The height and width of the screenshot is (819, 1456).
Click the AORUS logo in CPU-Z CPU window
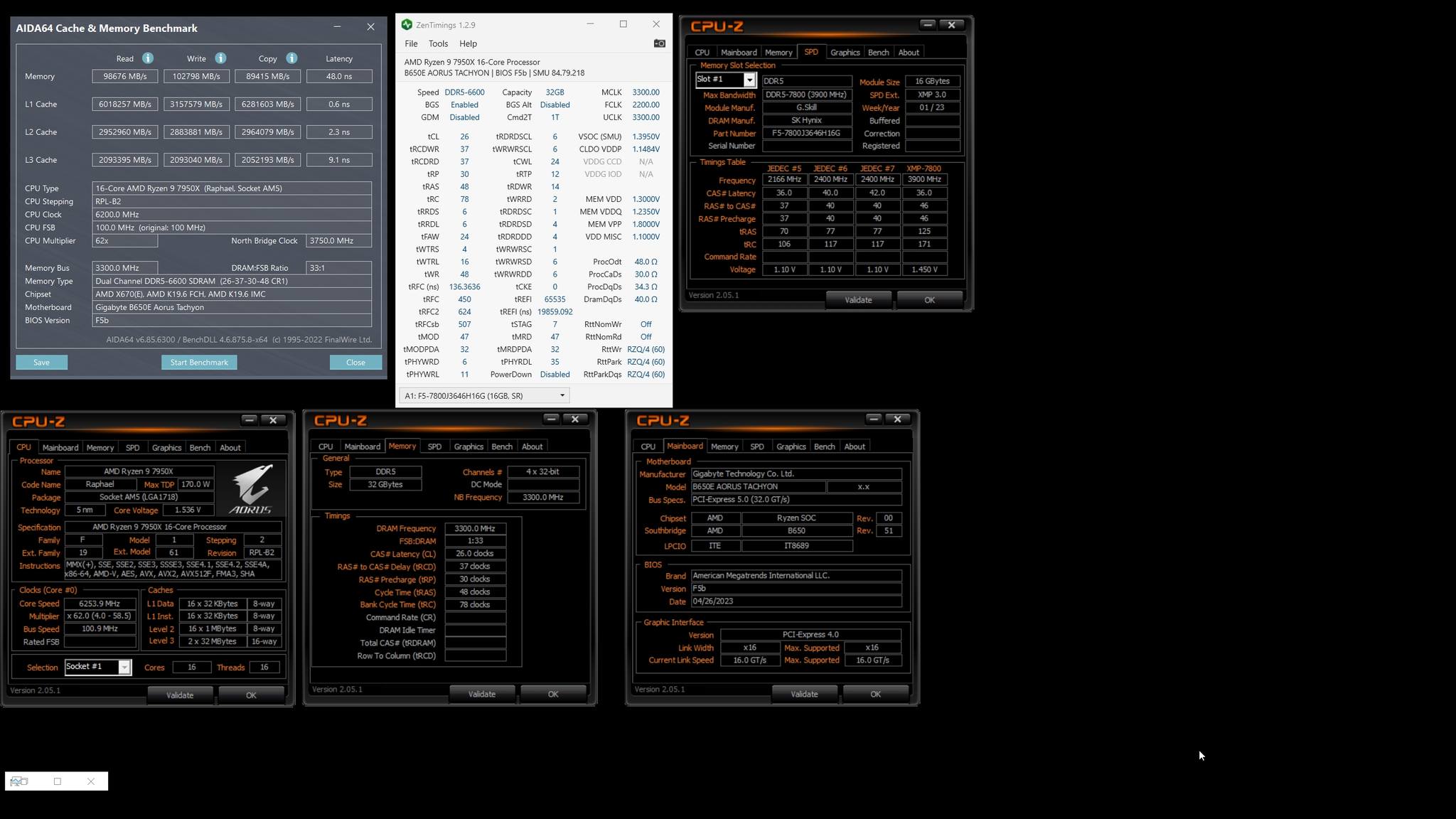click(251, 489)
